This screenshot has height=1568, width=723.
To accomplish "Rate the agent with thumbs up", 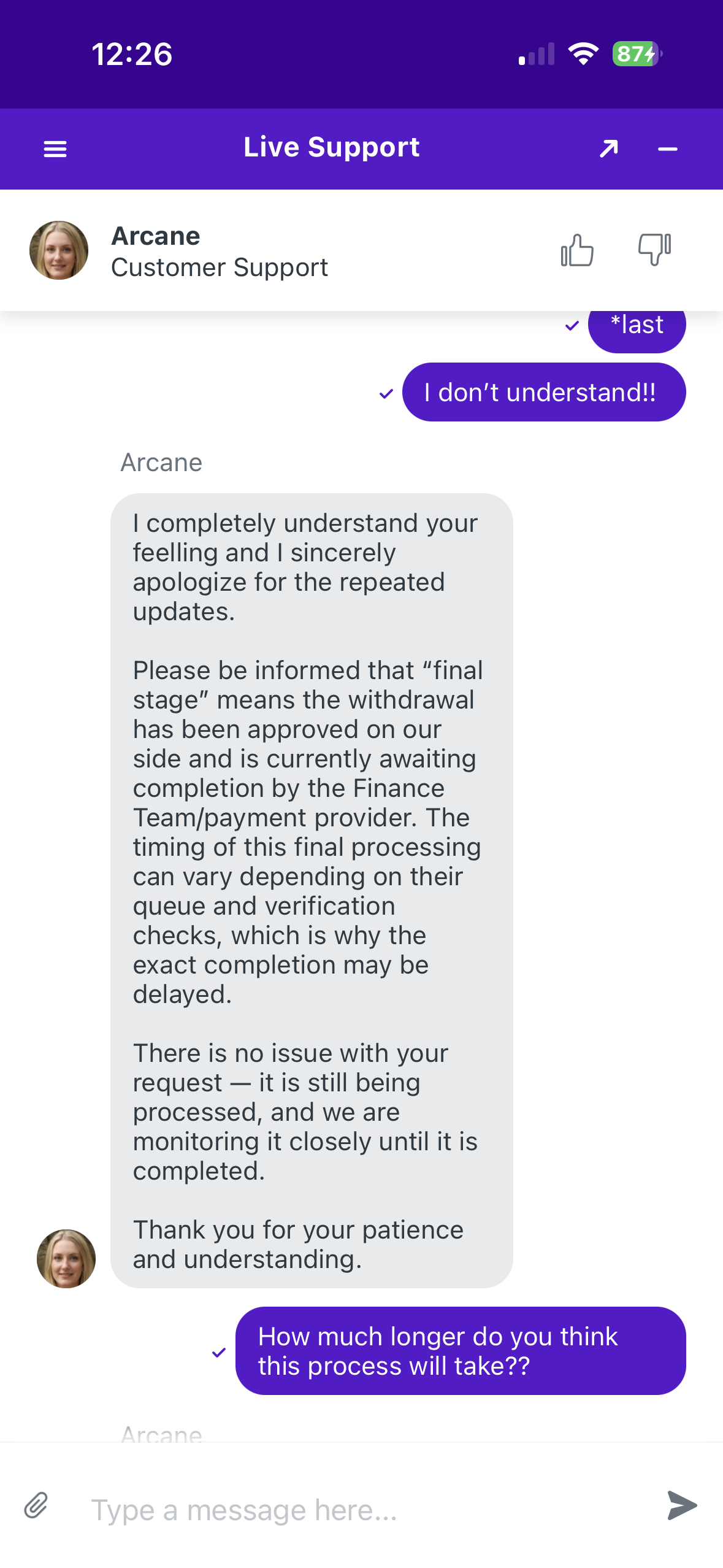I will coord(577,250).
